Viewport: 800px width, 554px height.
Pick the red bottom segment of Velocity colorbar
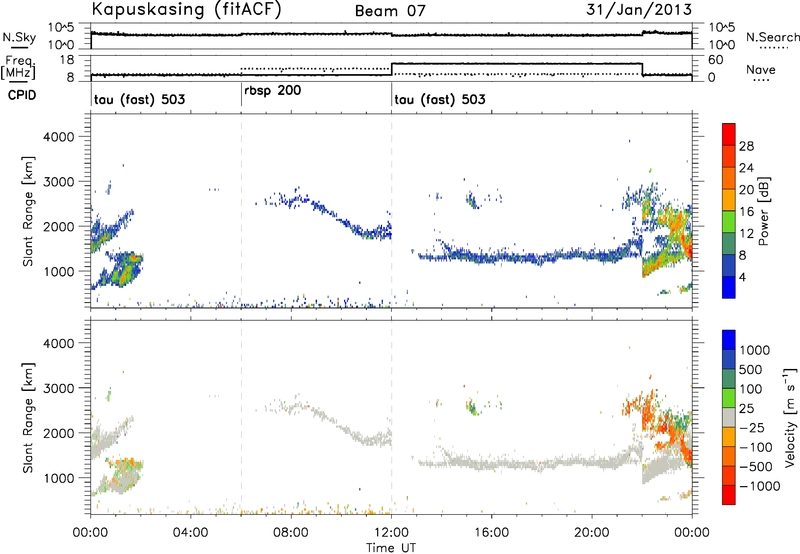[729, 495]
